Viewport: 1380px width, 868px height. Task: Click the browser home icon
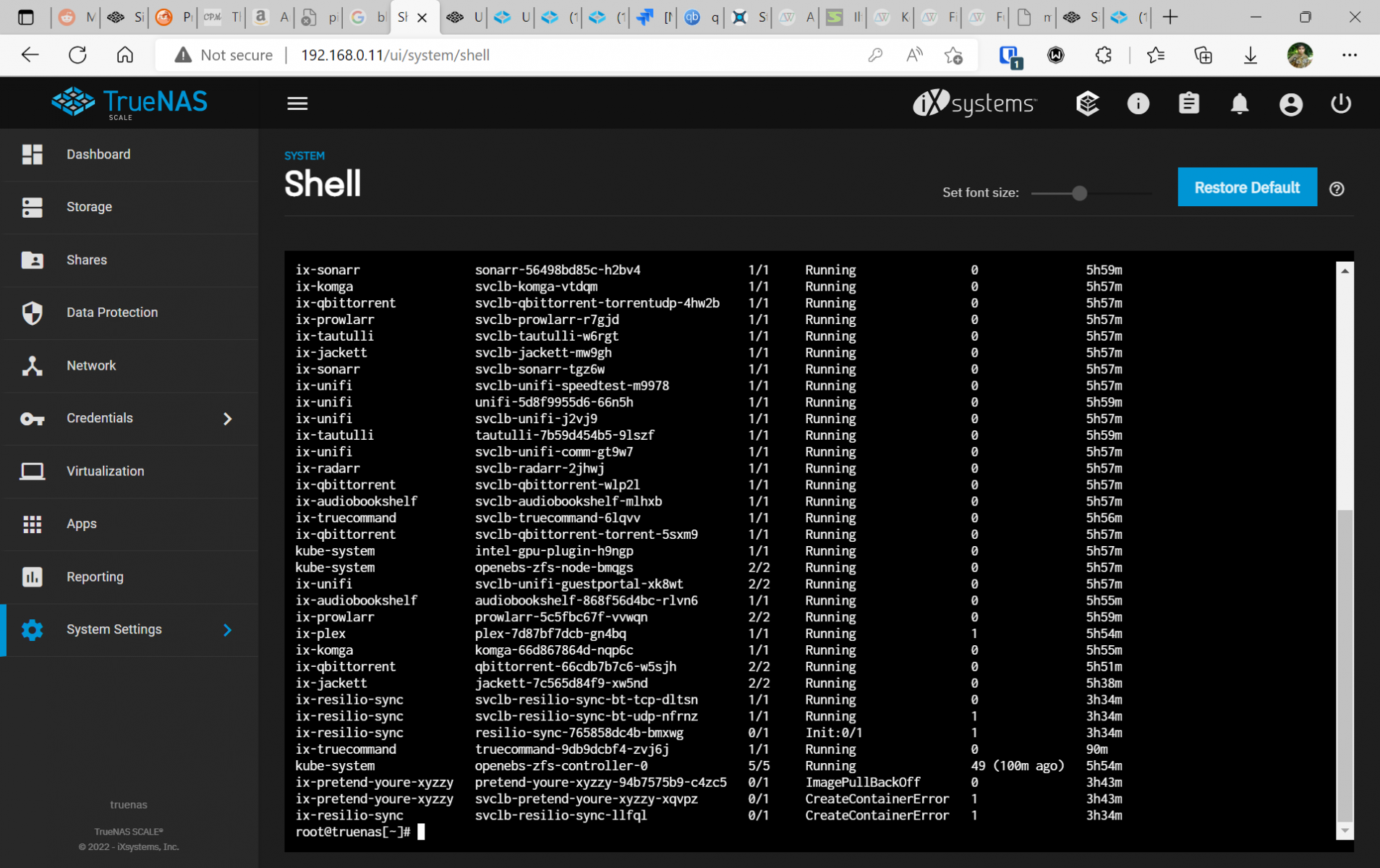click(x=125, y=55)
